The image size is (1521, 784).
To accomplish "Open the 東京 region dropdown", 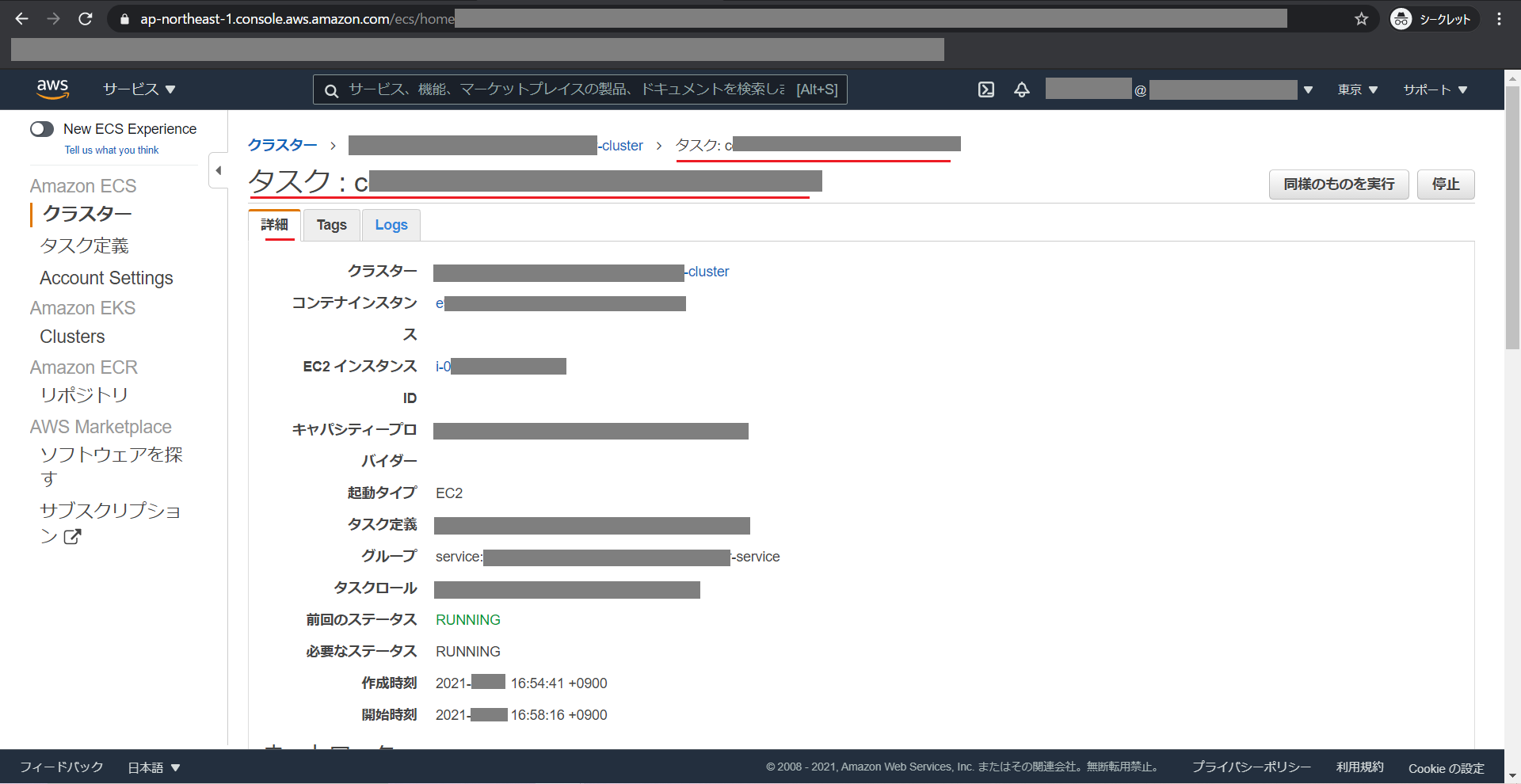I will pyautogui.click(x=1357, y=89).
